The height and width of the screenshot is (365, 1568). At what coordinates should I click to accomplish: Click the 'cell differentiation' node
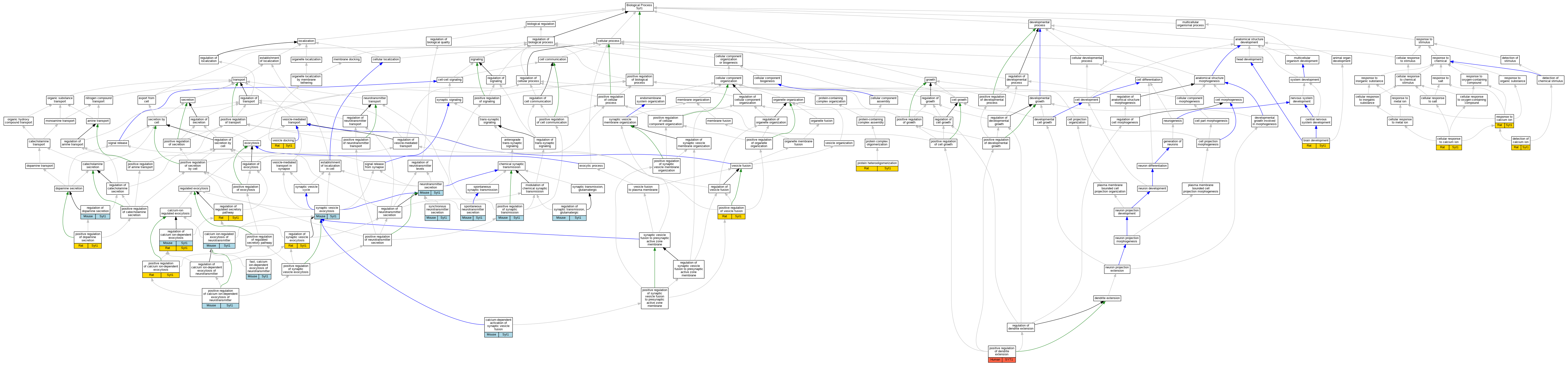(x=1149, y=80)
